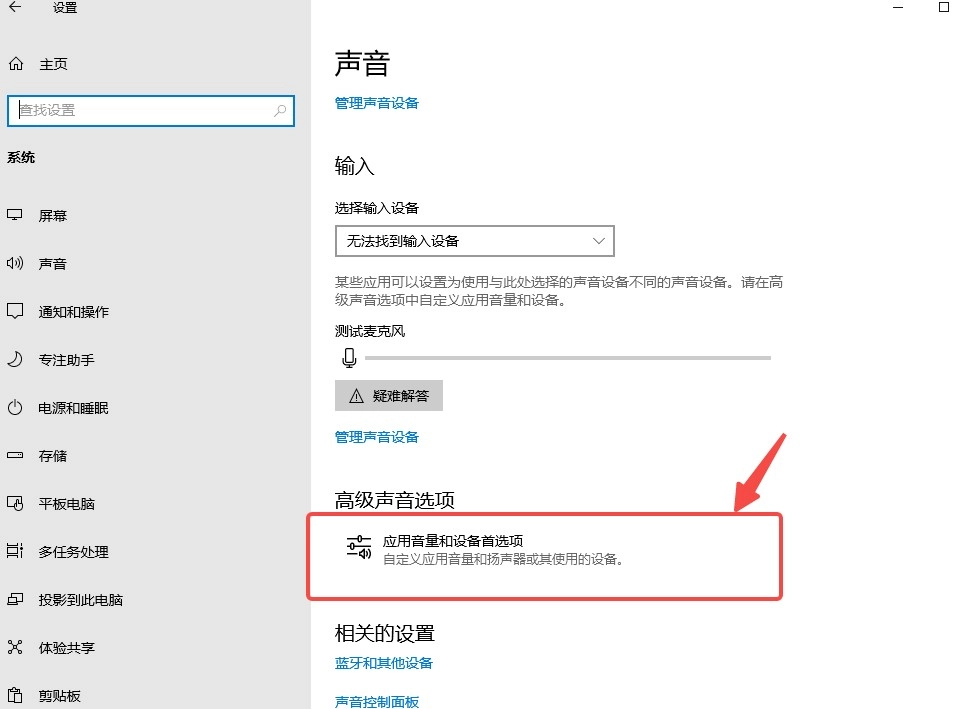Click the Display (屏幕) monitor icon
The height and width of the screenshot is (709, 968).
coord(15,216)
